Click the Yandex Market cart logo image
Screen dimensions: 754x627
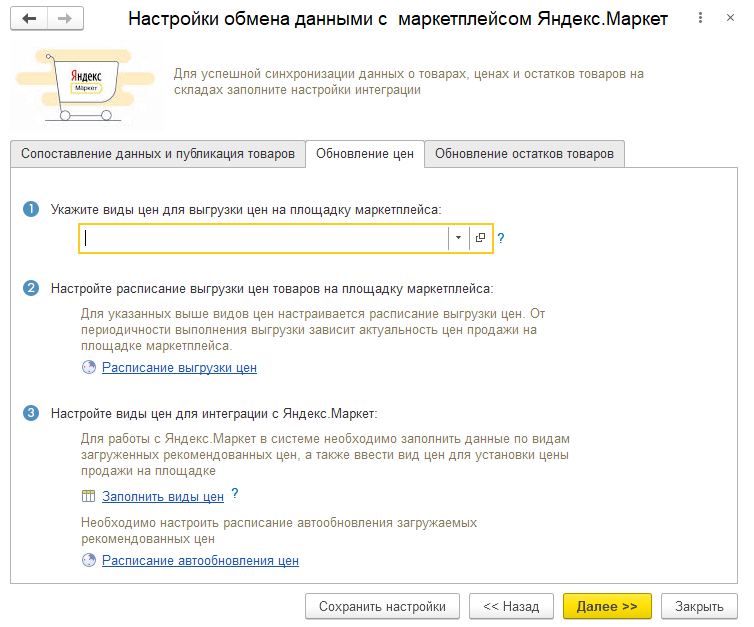(87, 86)
